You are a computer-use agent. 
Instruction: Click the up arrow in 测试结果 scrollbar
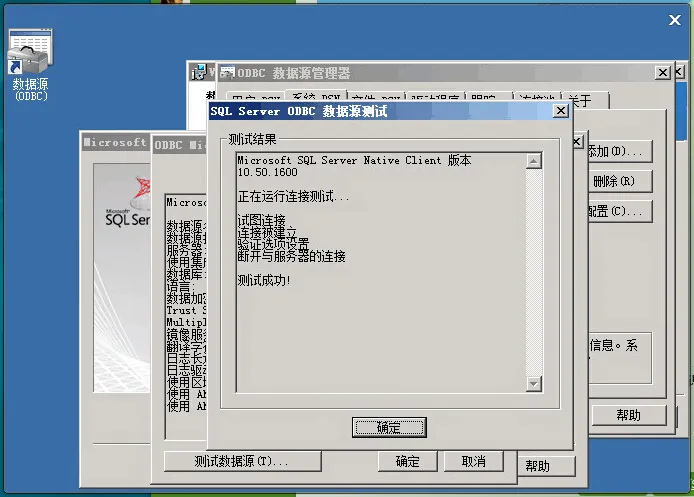point(534,161)
